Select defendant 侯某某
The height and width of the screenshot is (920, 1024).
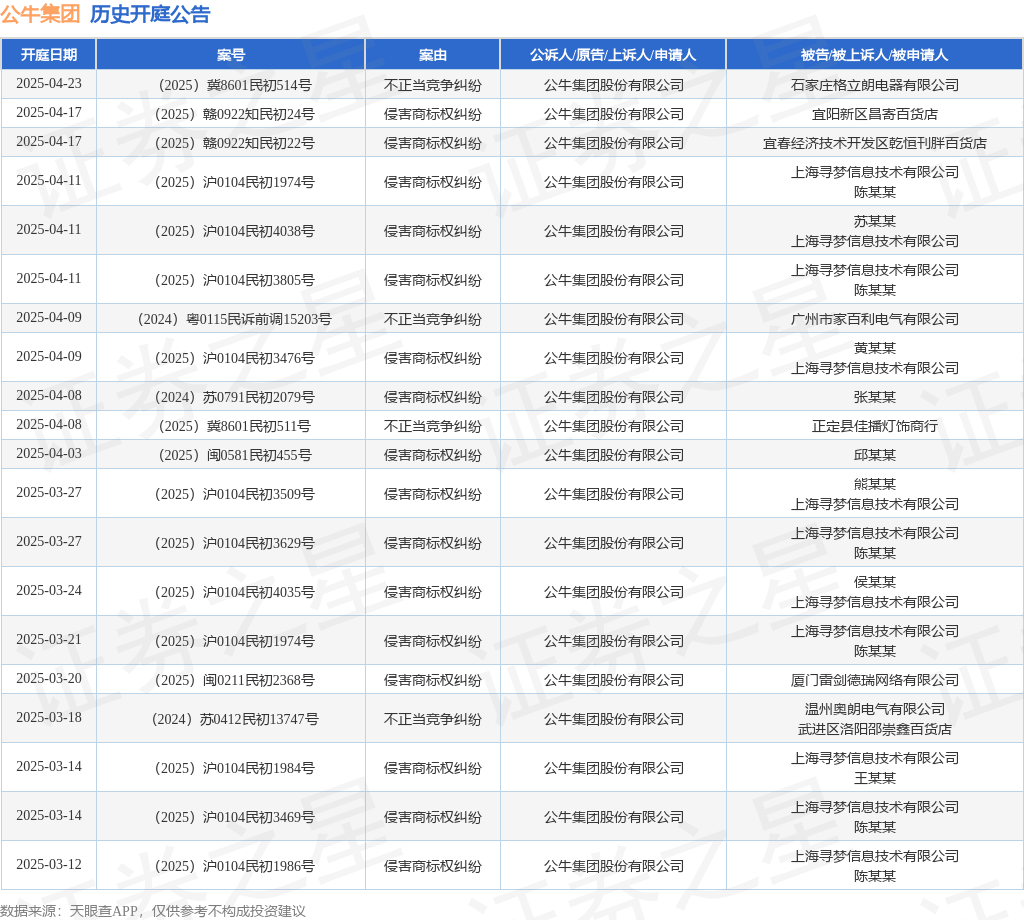(x=875, y=582)
